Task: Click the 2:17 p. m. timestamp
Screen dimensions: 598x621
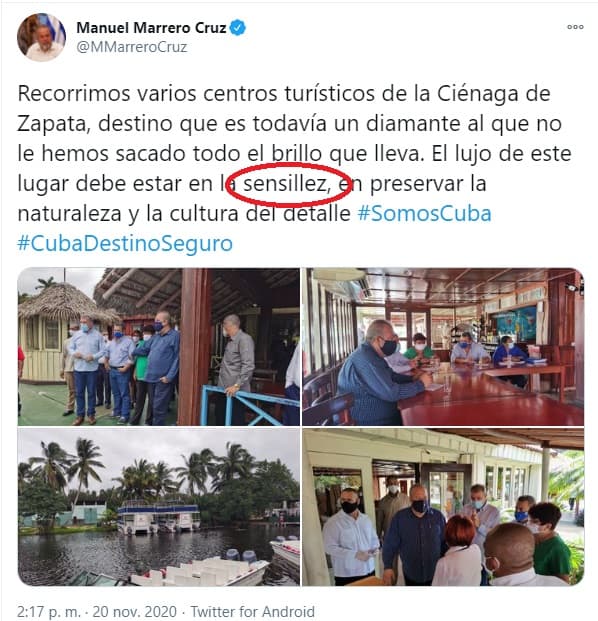Action: 49,611
